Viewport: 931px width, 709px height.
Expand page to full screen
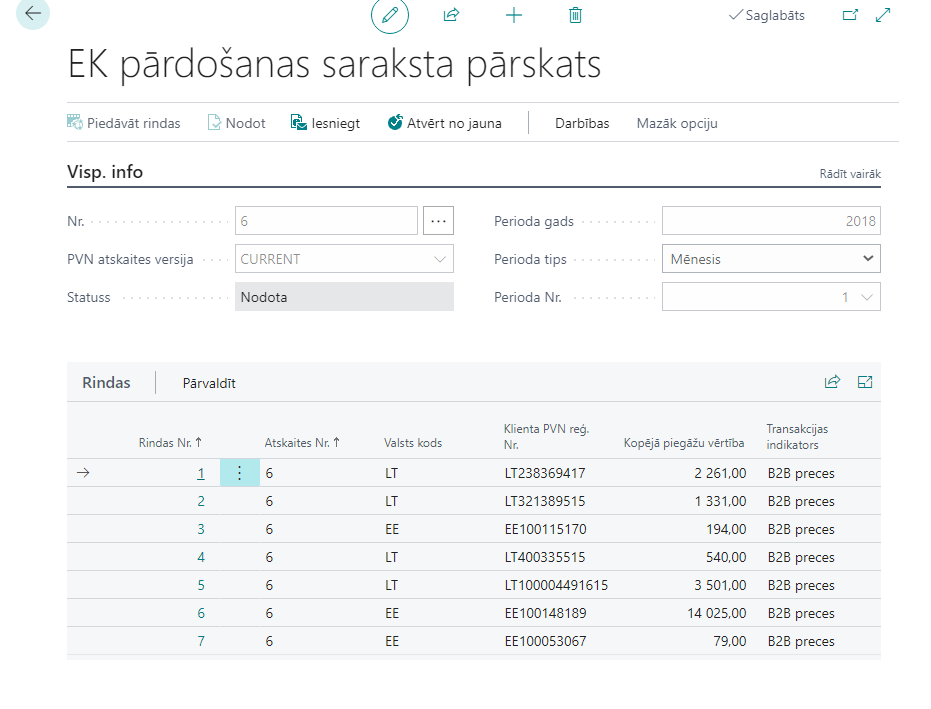click(x=883, y=15)
